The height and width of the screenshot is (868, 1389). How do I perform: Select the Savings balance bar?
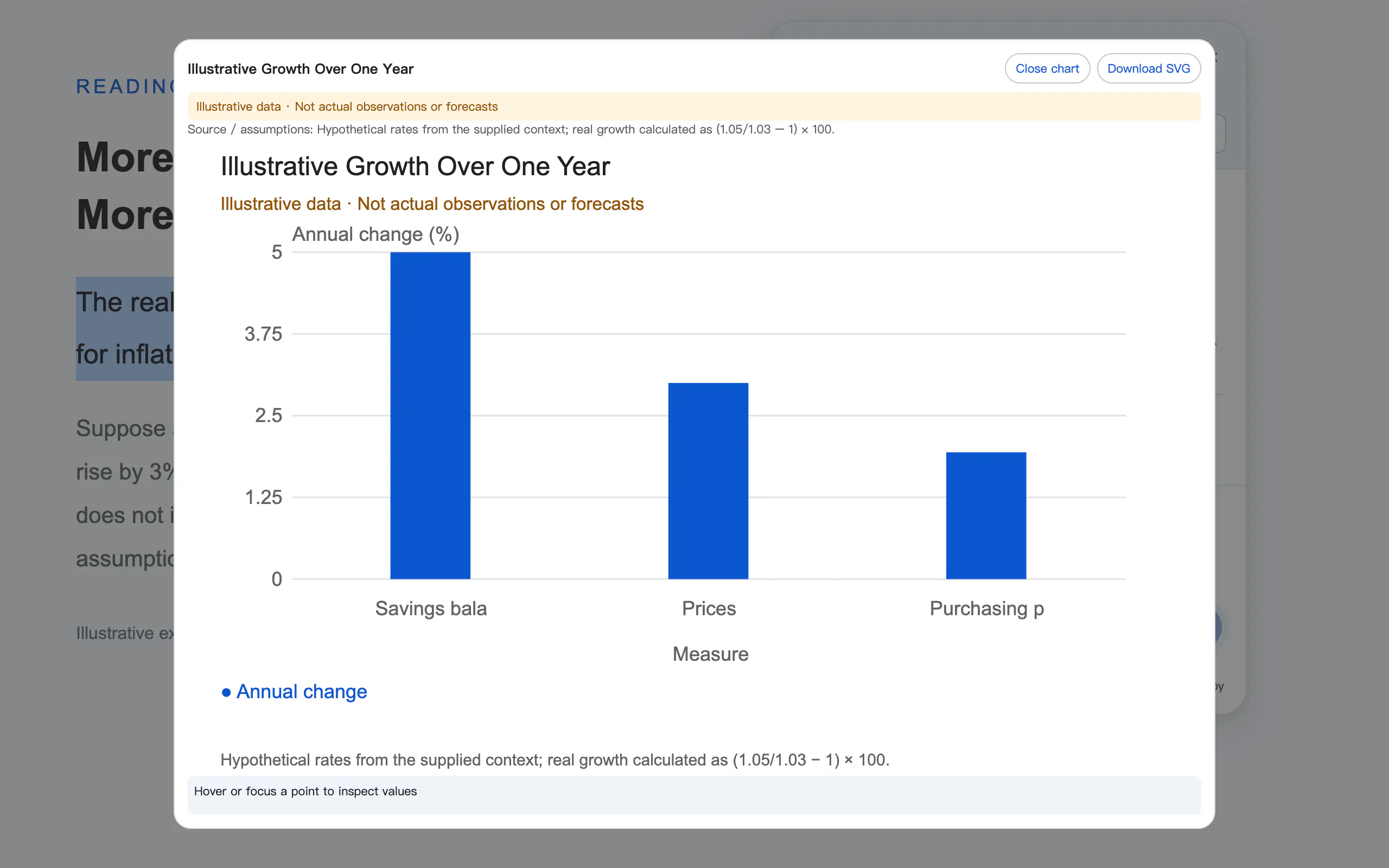[430, 415]
